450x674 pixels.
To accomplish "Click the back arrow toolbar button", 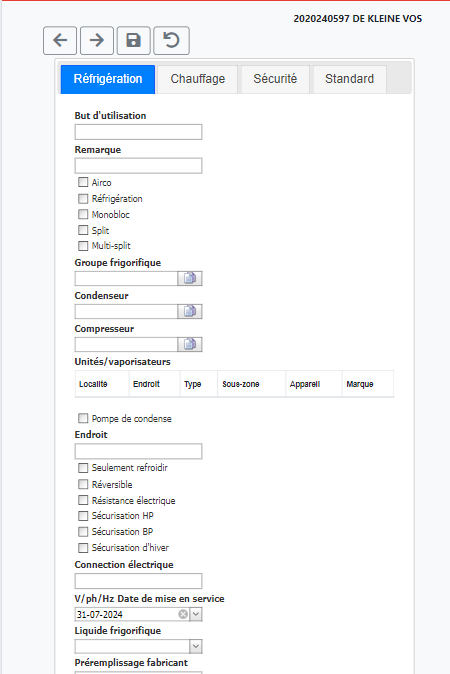I will pos(60,40).
